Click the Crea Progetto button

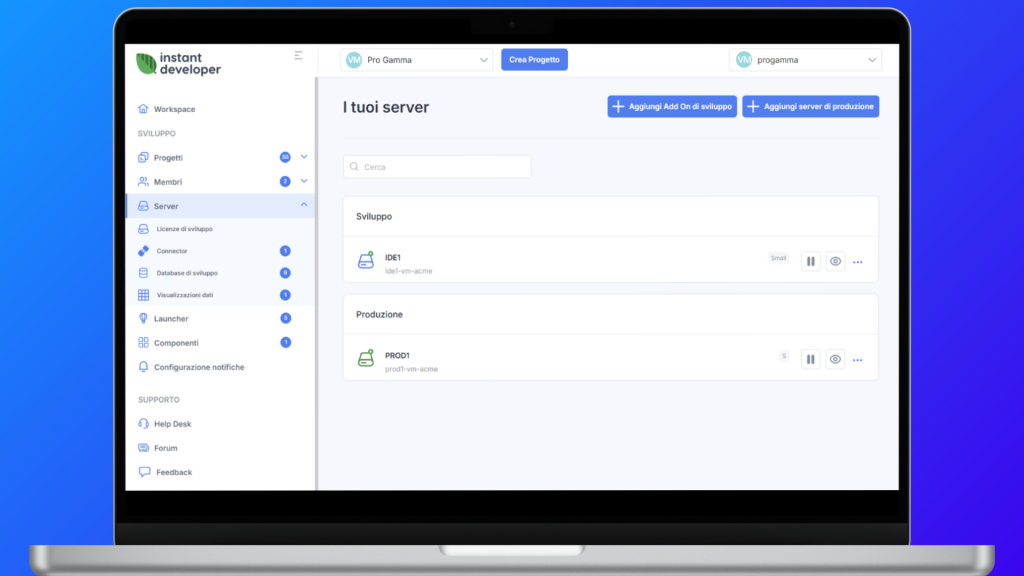(x=534, y=60)
